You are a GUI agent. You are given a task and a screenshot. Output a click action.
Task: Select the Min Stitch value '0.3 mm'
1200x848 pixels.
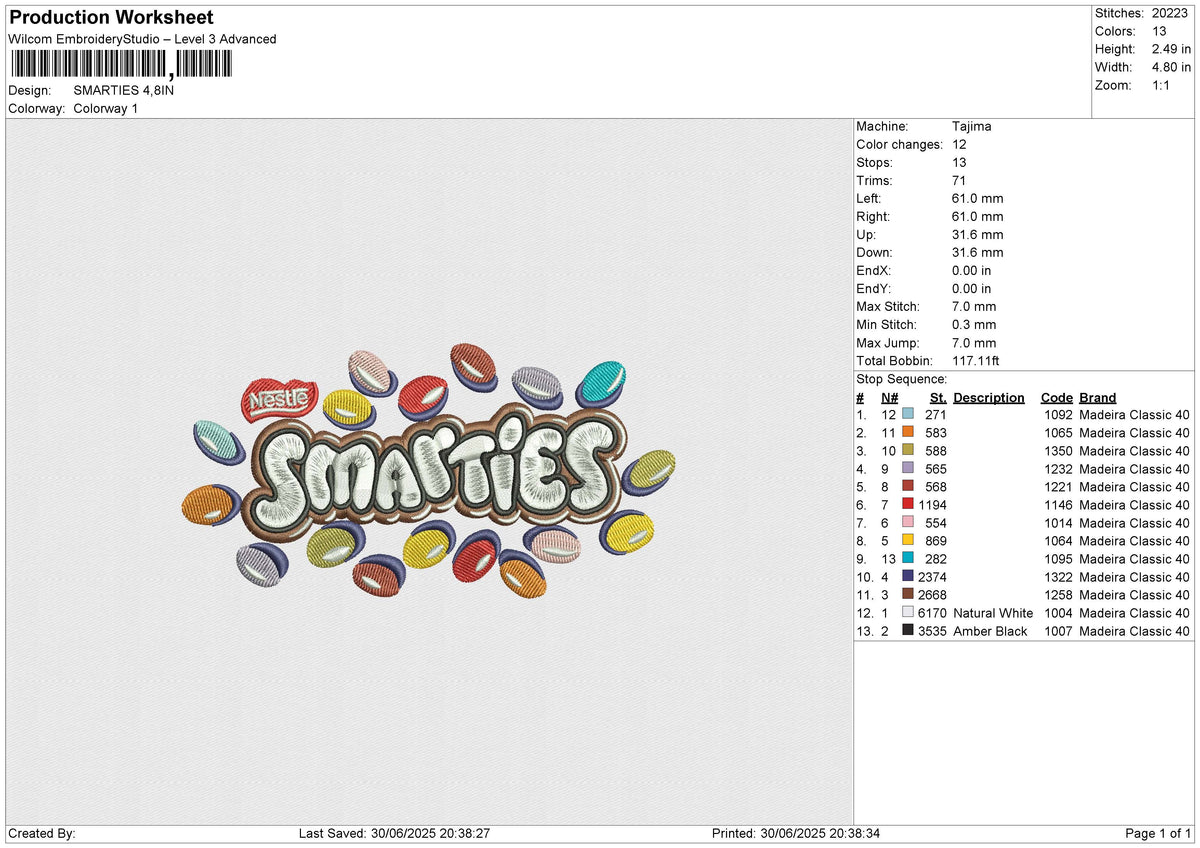click(x=975, y=325)
